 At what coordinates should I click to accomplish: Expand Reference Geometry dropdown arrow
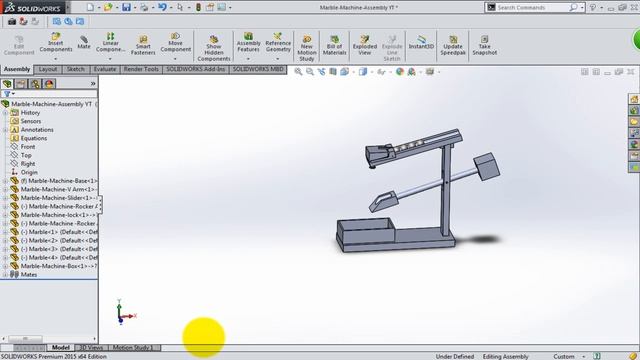[x=278, y=59]
